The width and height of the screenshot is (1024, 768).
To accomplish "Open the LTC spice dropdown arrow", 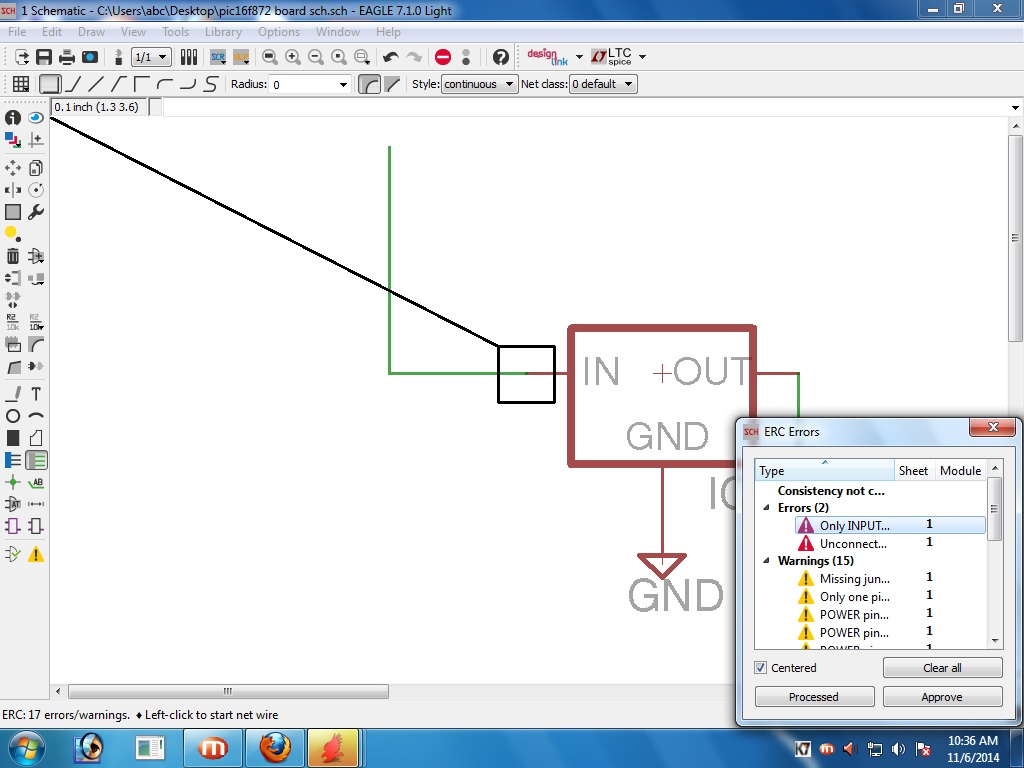I will point(642,57).
